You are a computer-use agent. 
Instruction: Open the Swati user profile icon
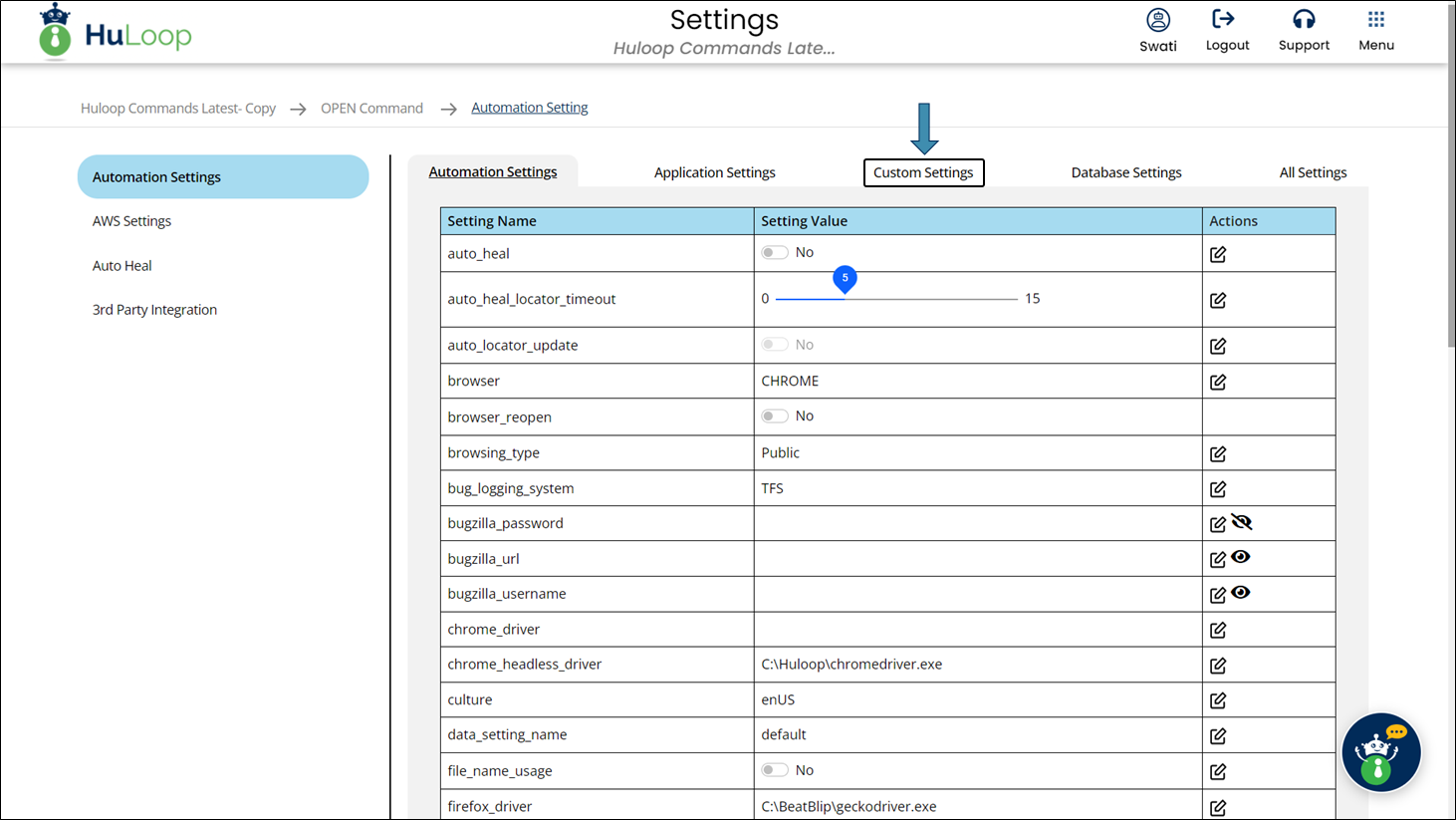tap(1157, 20)
